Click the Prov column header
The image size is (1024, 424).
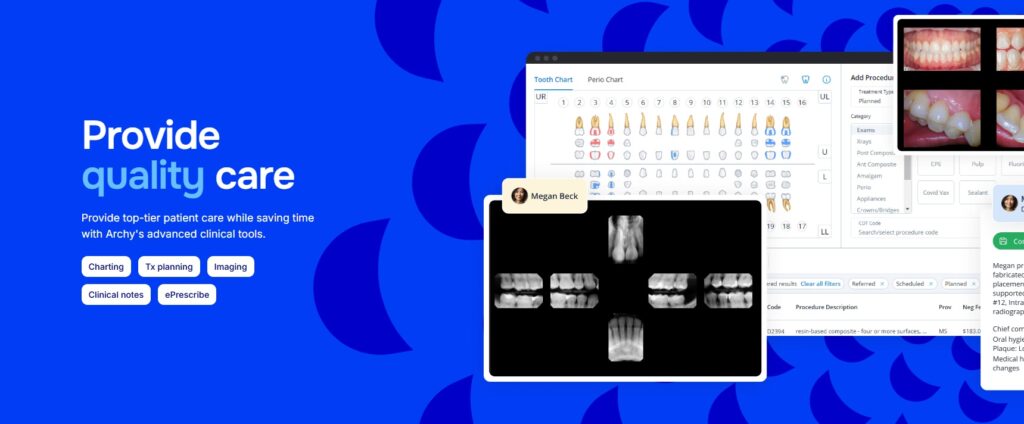945,307
